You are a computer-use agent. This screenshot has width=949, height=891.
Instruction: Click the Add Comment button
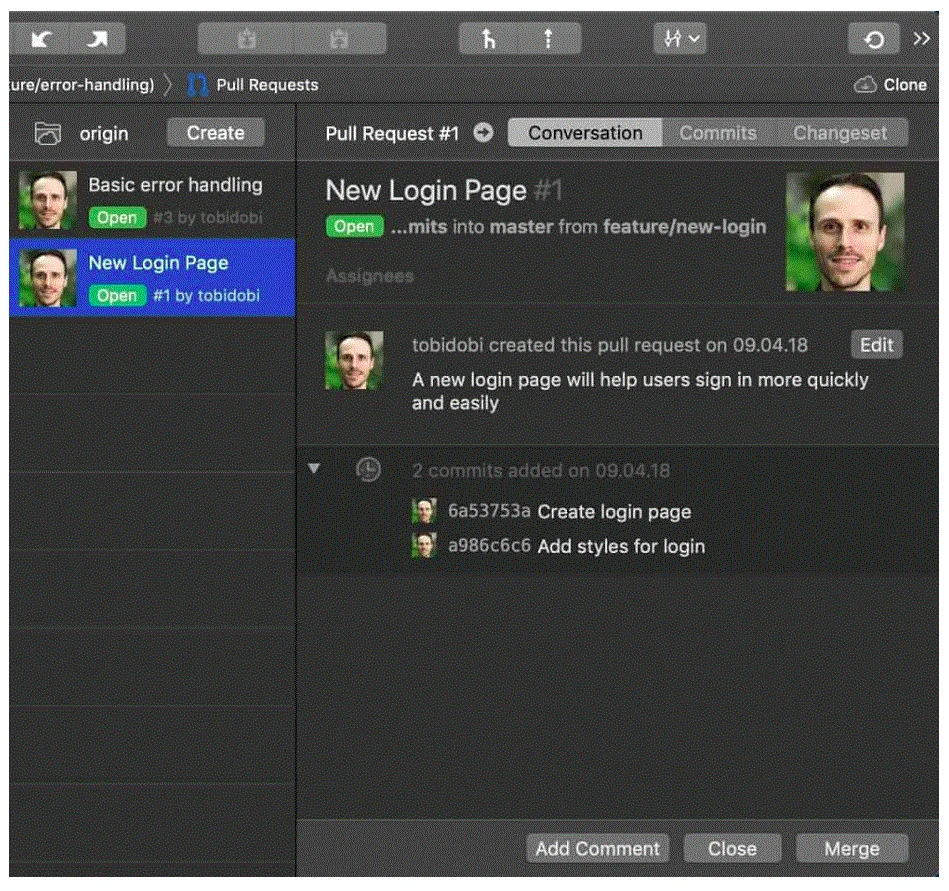[x=597, y=848]
